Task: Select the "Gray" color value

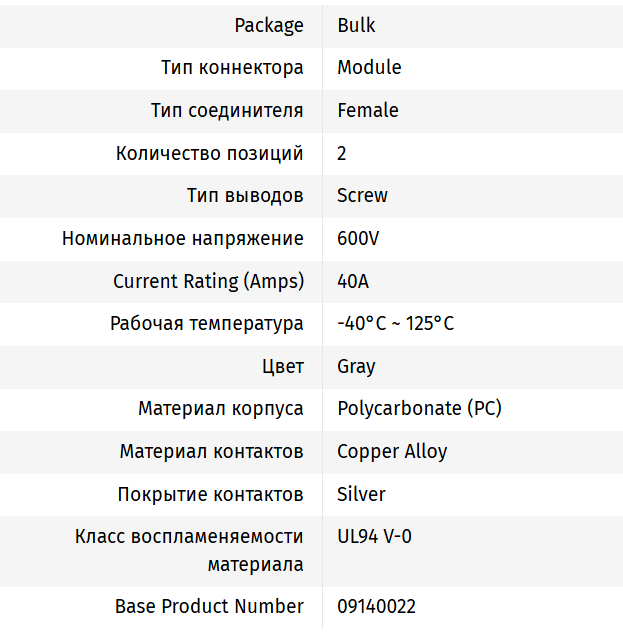Action: pyautogui.click(x=356, y=366)
